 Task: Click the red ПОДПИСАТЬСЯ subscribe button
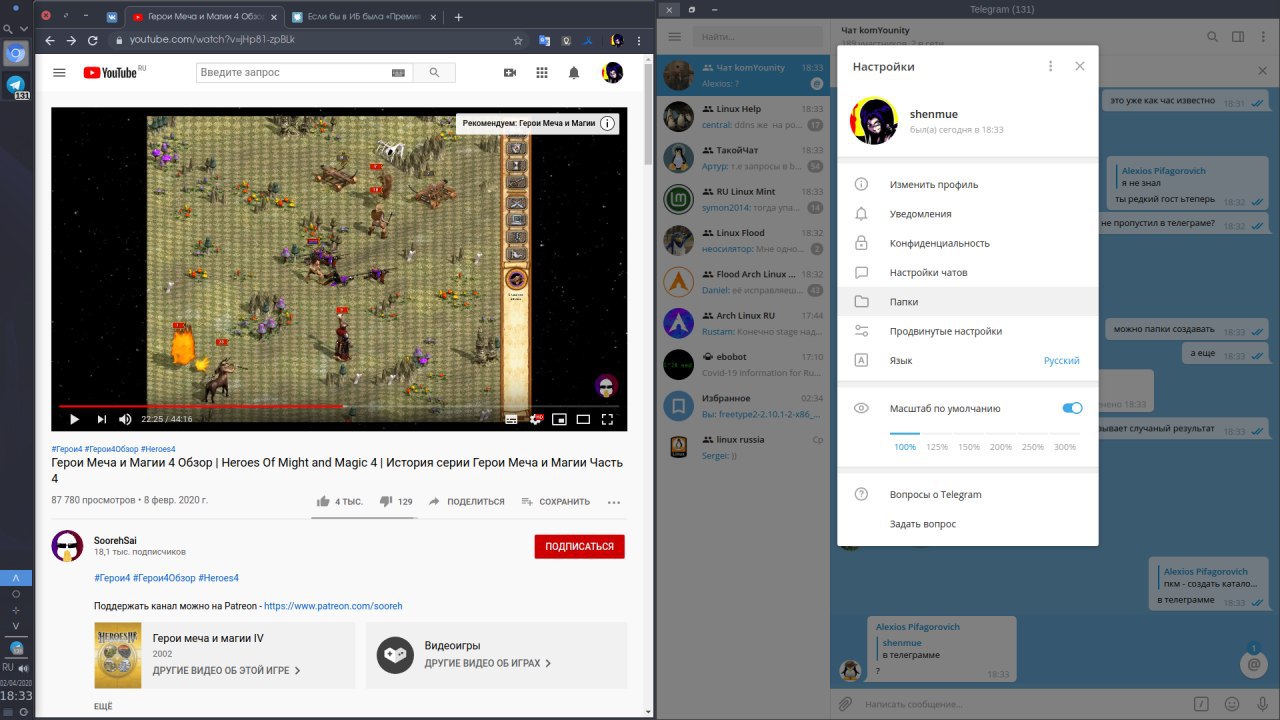(x=579, y=546)
